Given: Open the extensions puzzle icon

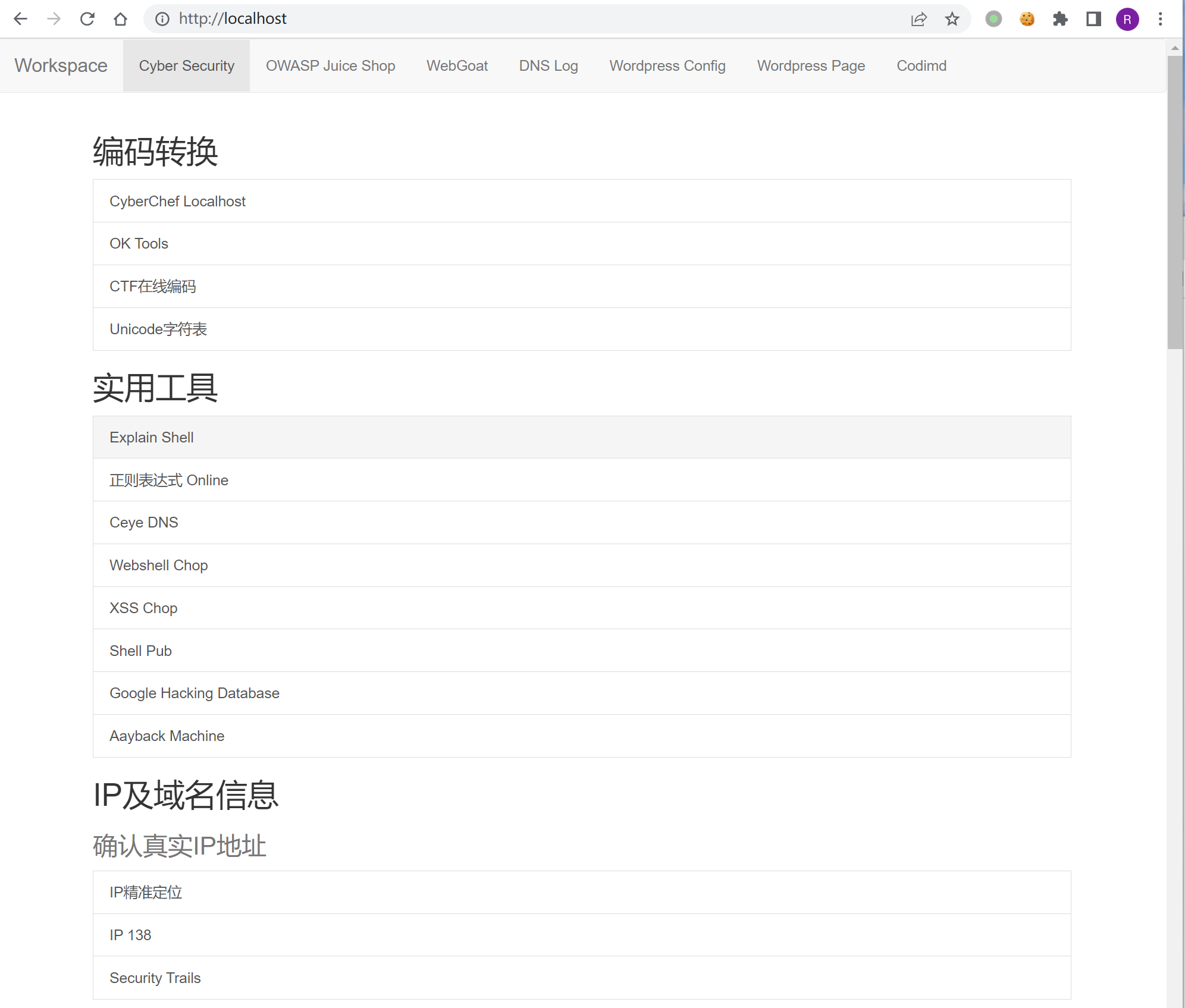Looking at the screenshot, I should (x=1060, y=19).
